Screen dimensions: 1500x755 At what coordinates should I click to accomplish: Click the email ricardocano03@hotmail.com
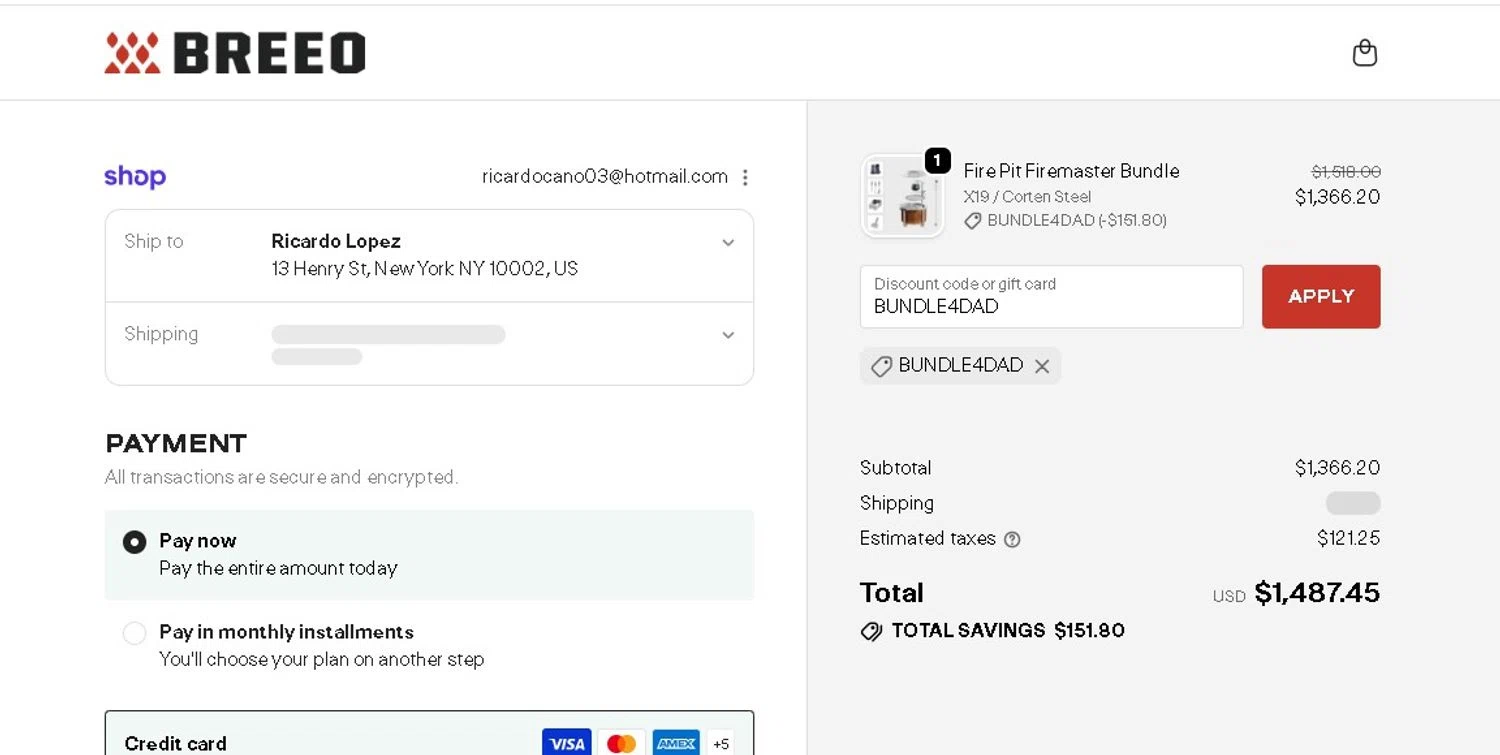pos(605,177)
